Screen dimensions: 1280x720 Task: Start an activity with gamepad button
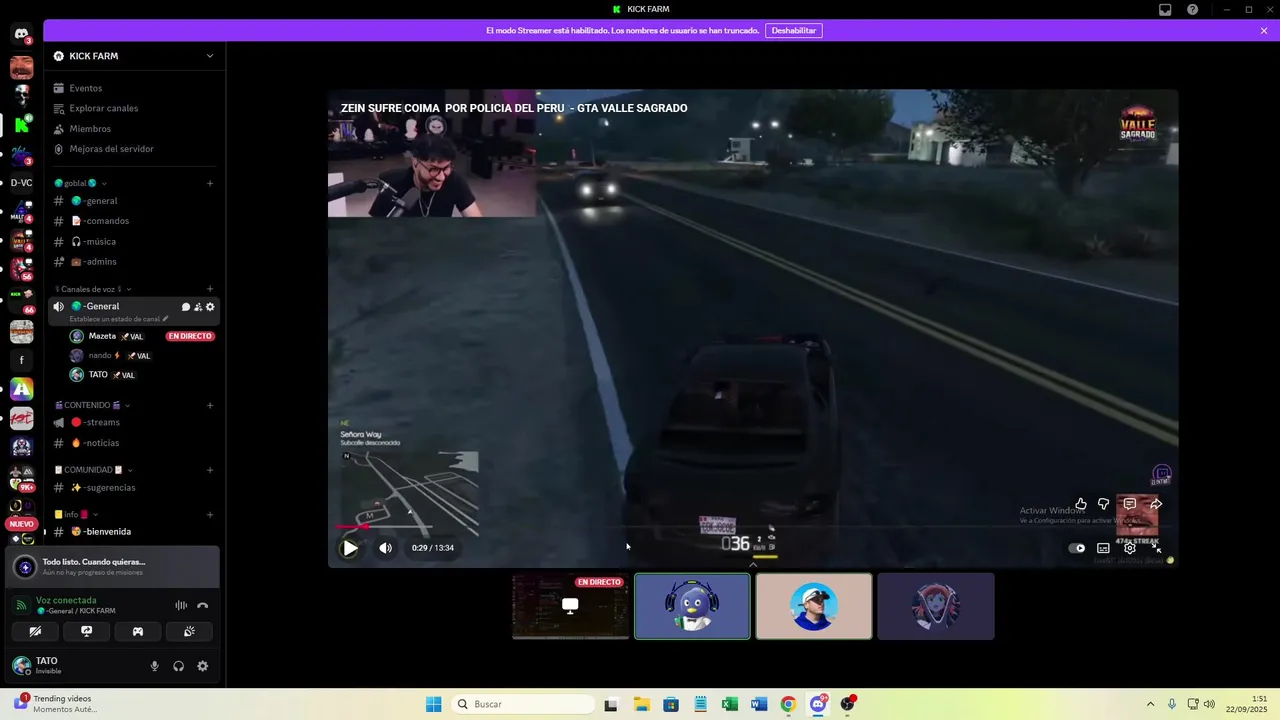(138, 631)
